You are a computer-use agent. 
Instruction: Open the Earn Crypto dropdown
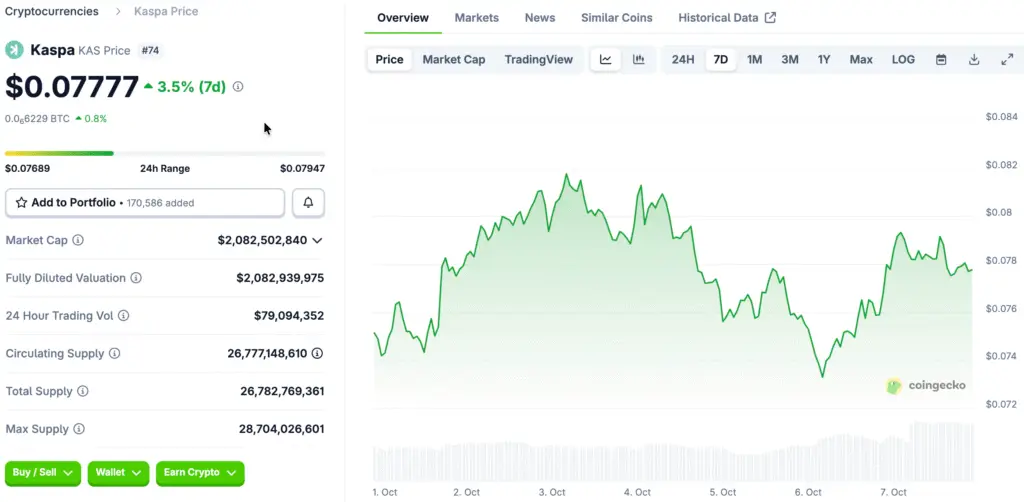click(x=200, y=472)
